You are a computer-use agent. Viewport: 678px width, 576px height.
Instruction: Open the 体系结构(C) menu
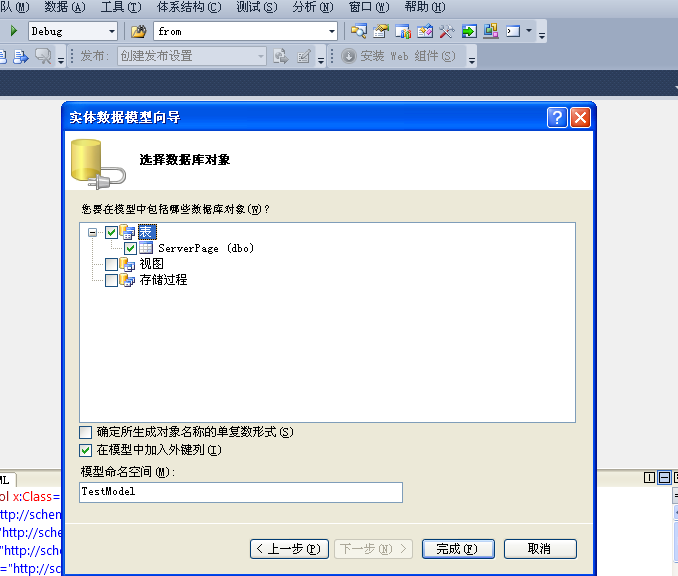pos(189,7)
